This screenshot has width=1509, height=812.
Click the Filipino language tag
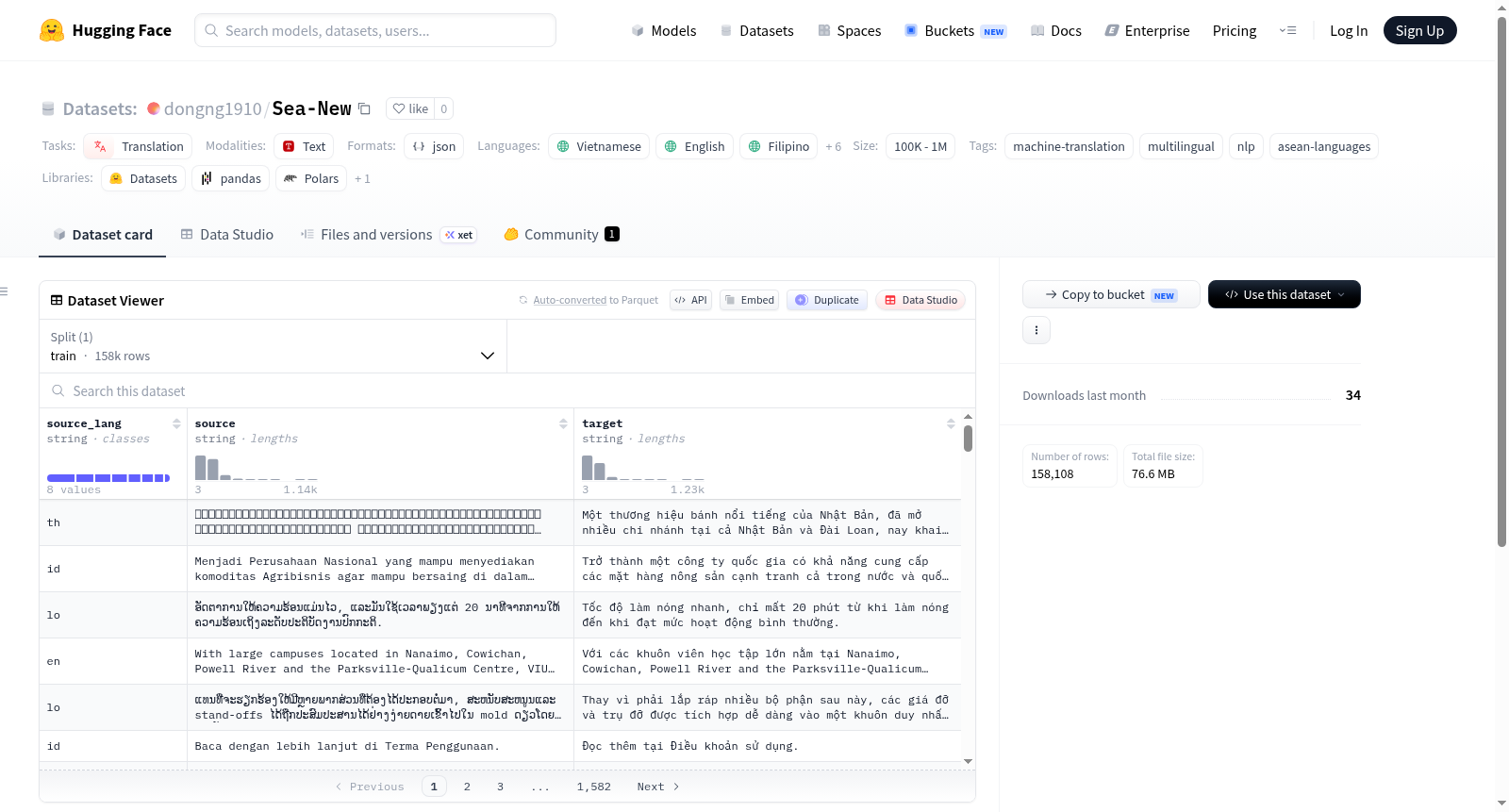tap(778, 146)
